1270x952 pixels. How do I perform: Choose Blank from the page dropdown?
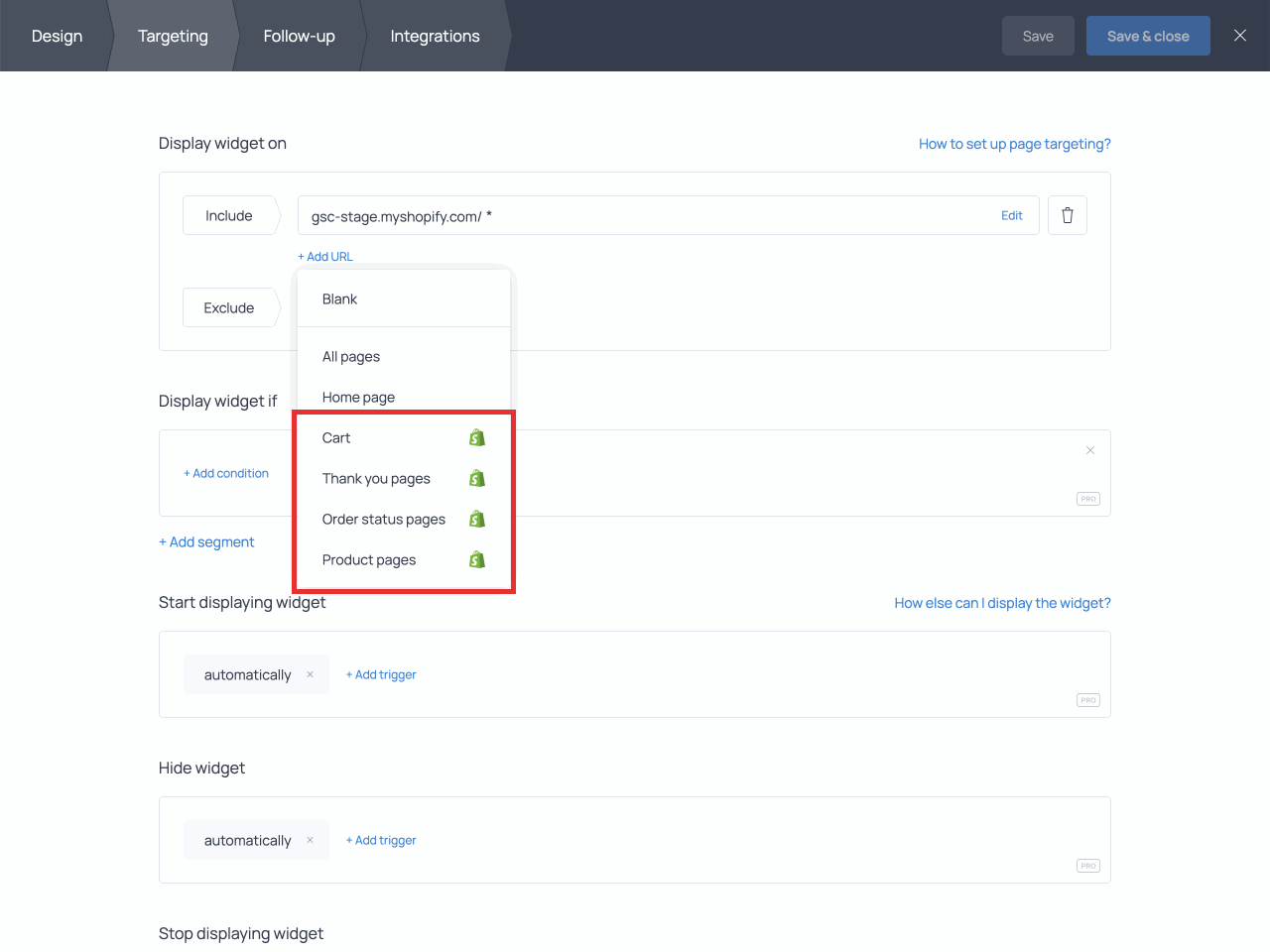coord(339,298)
